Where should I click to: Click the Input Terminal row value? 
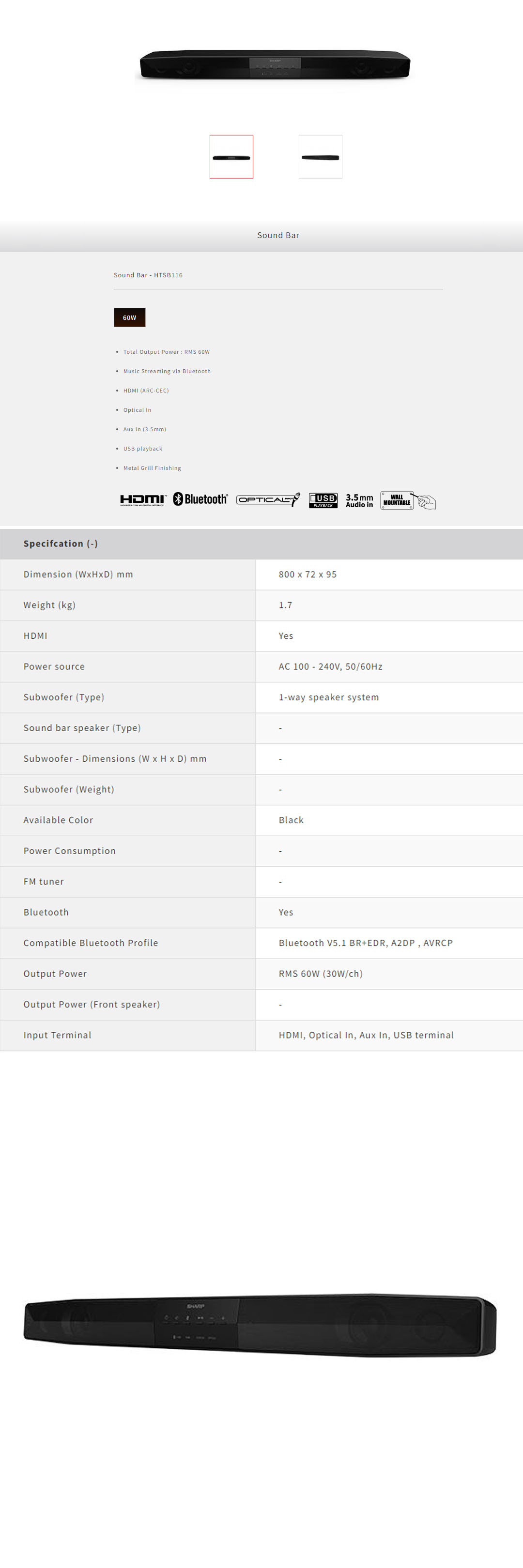point(366,1035)
